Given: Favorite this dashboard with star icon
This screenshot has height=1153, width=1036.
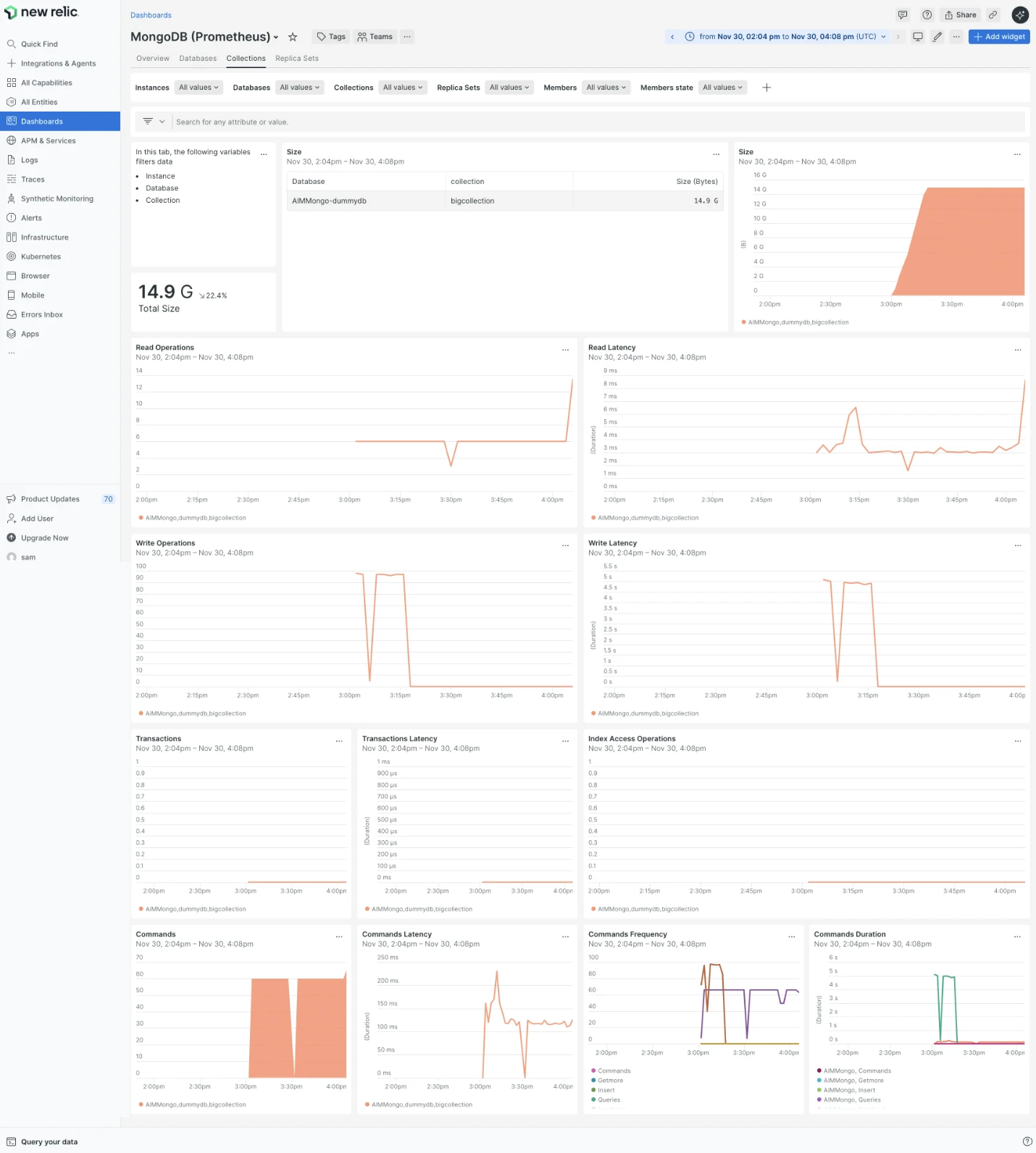Looking at the screenshot, I should point(293,37).
